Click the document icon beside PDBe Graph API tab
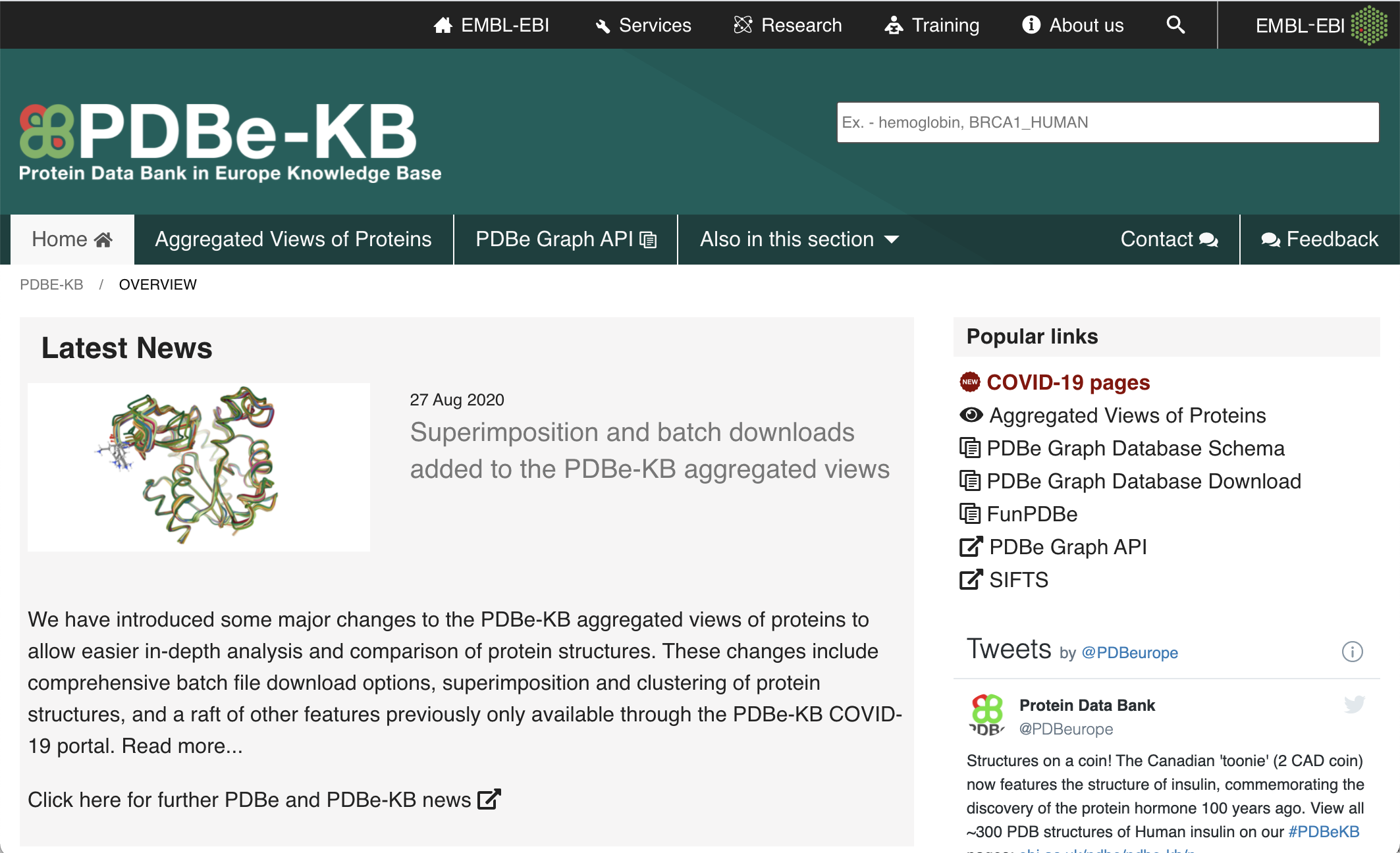 (x=649, y=240)
